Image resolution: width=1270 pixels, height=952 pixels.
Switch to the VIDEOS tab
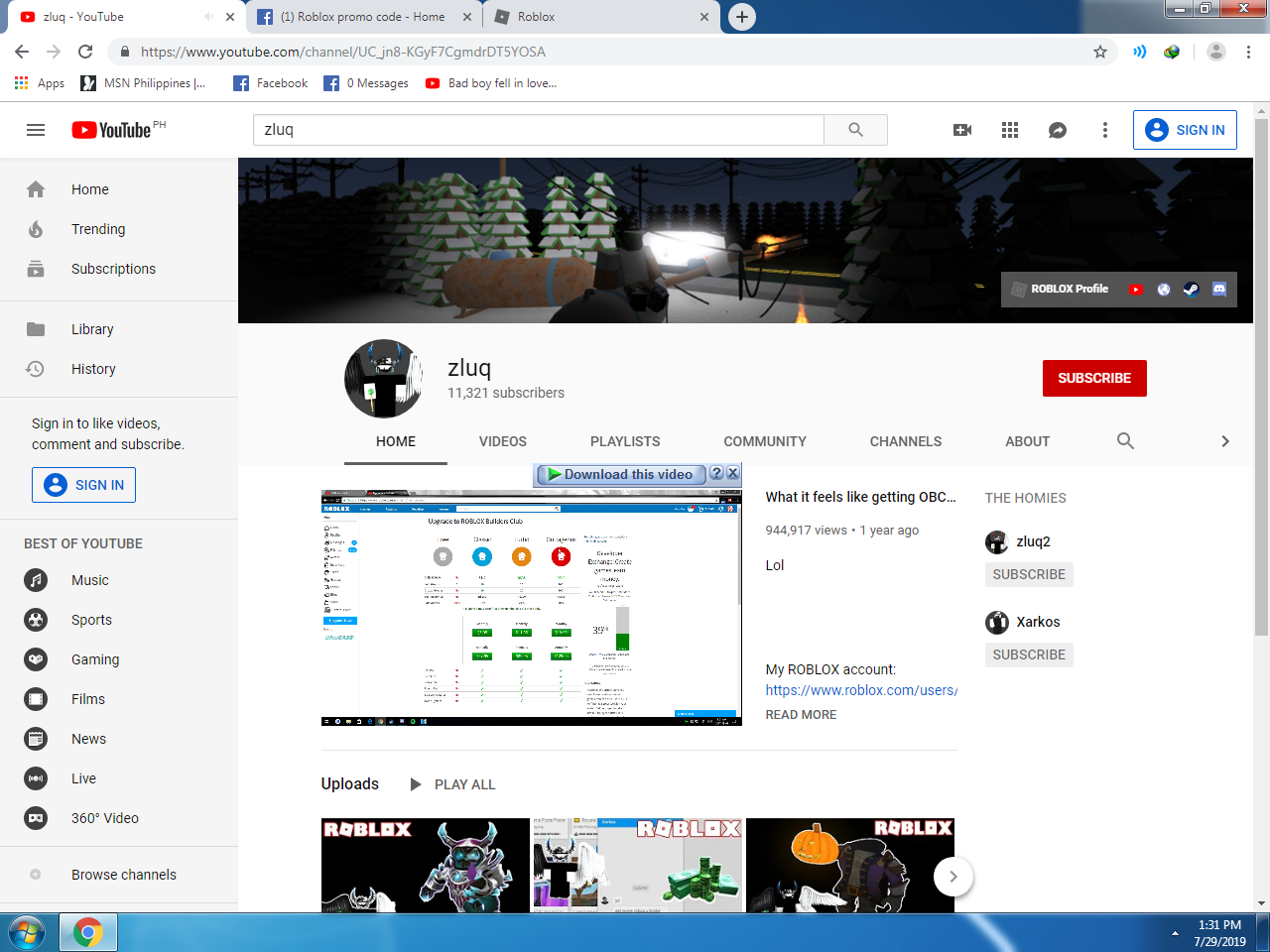click(x=503, y=441)
